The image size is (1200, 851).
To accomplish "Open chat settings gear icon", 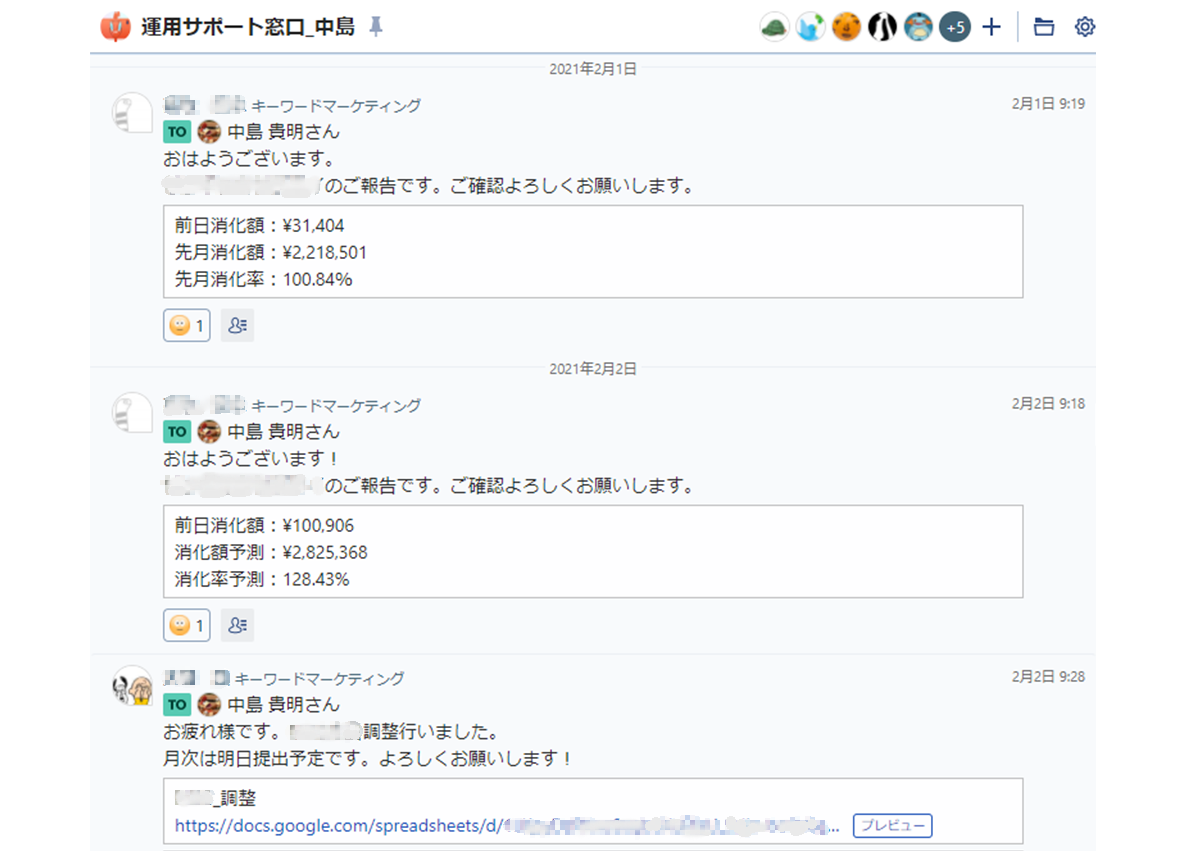I will [x=1085, y=27].
